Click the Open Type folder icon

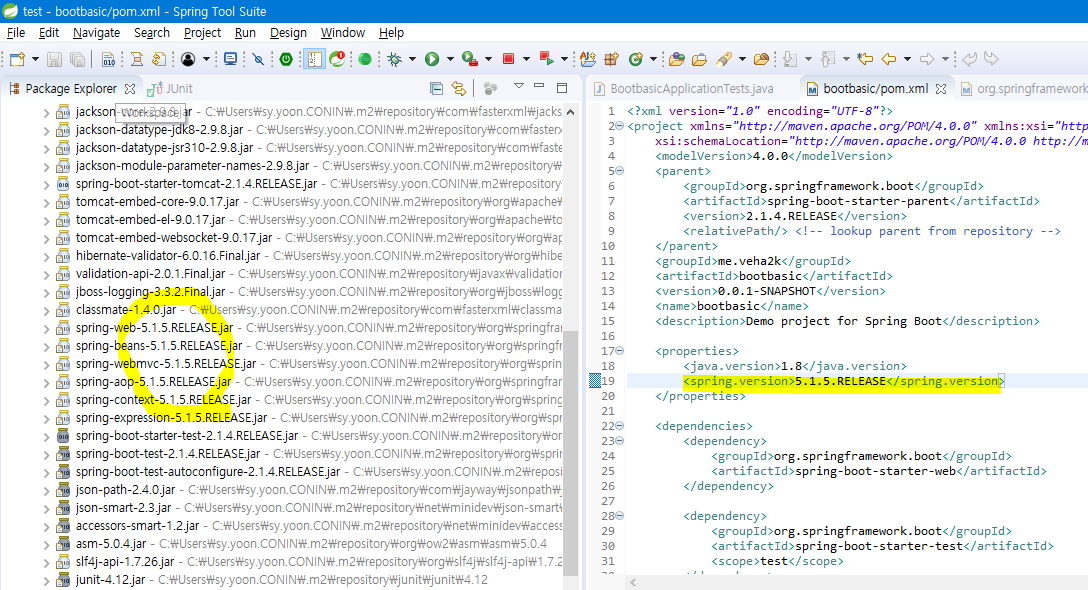click(677, 59)
